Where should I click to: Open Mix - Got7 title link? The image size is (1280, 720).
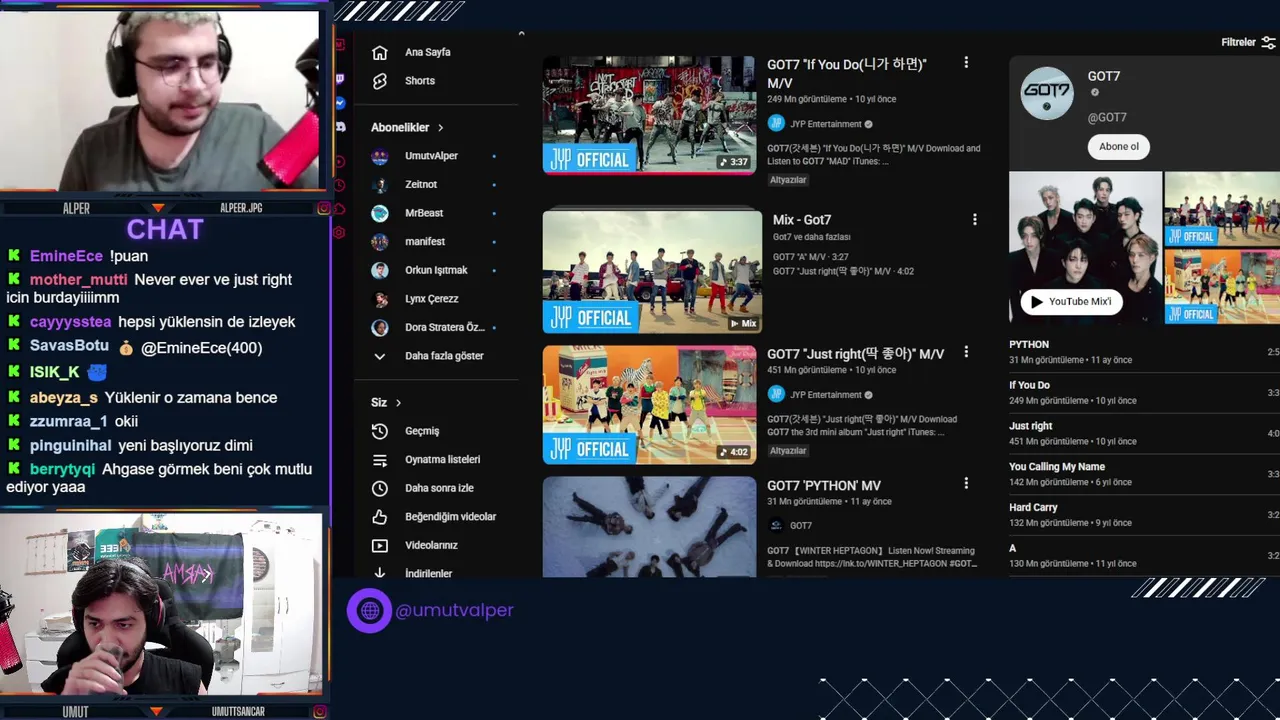(x=802, y=220)
